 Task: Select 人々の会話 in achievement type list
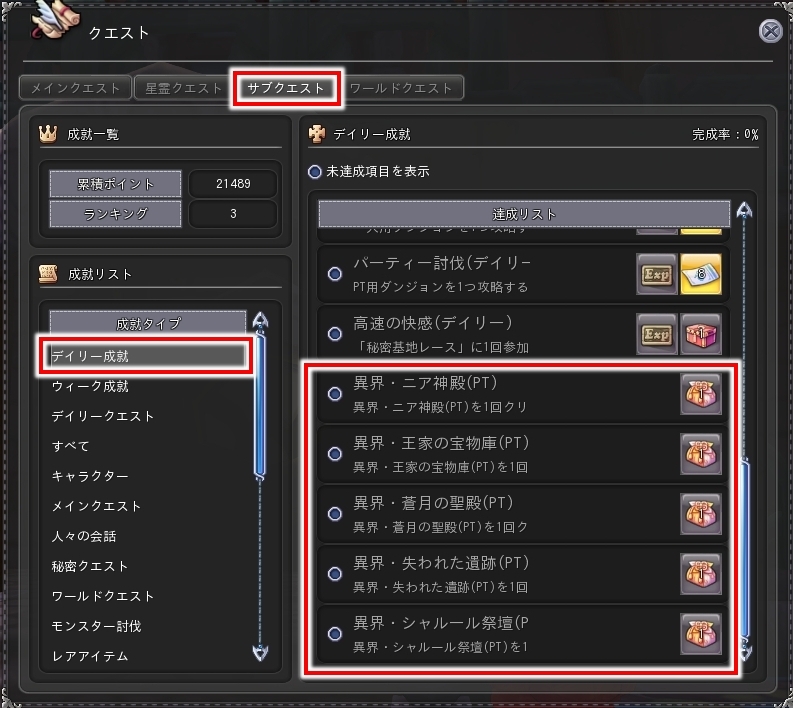coord(147,536)
